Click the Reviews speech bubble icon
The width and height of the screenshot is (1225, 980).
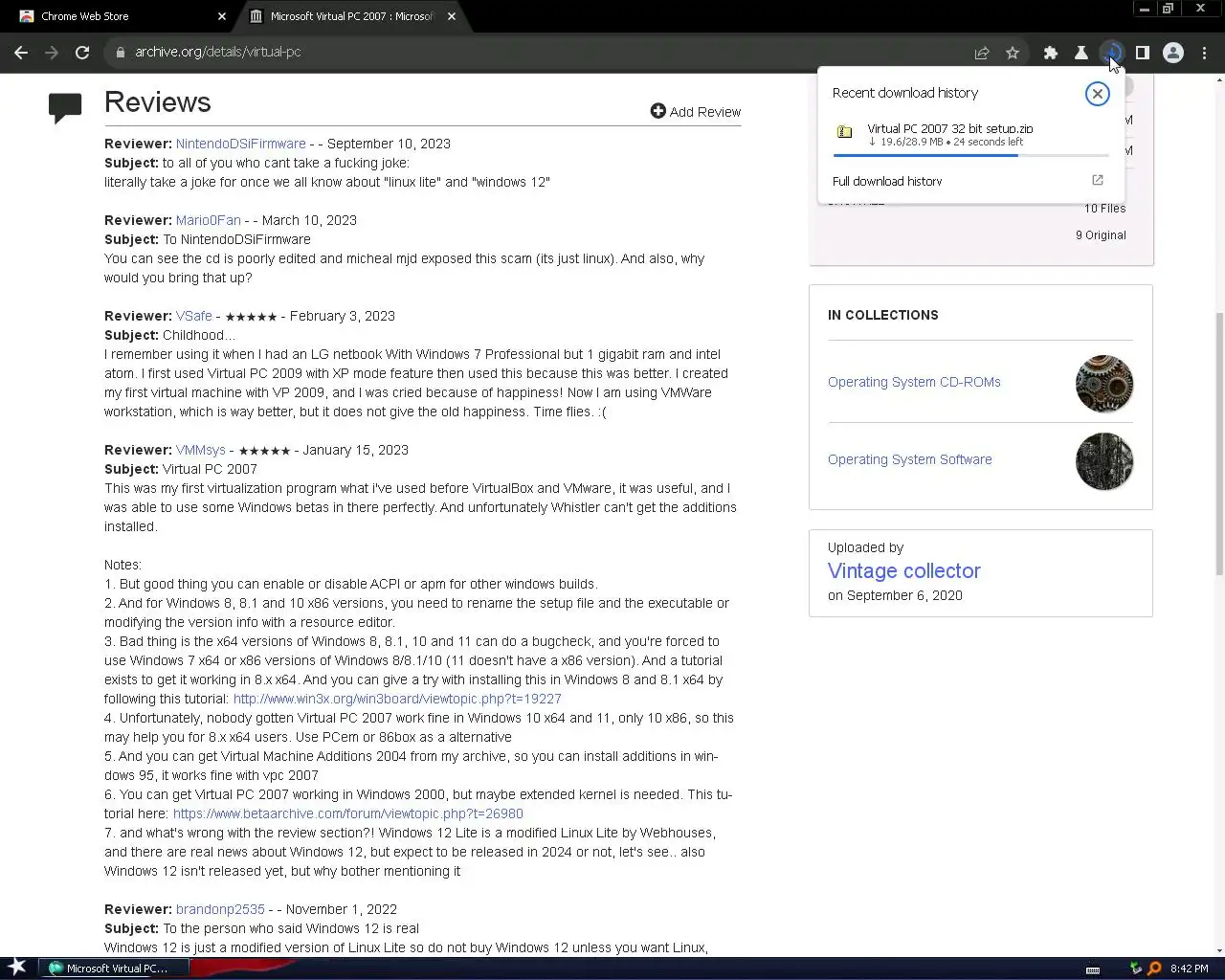(x=65, y=108)
